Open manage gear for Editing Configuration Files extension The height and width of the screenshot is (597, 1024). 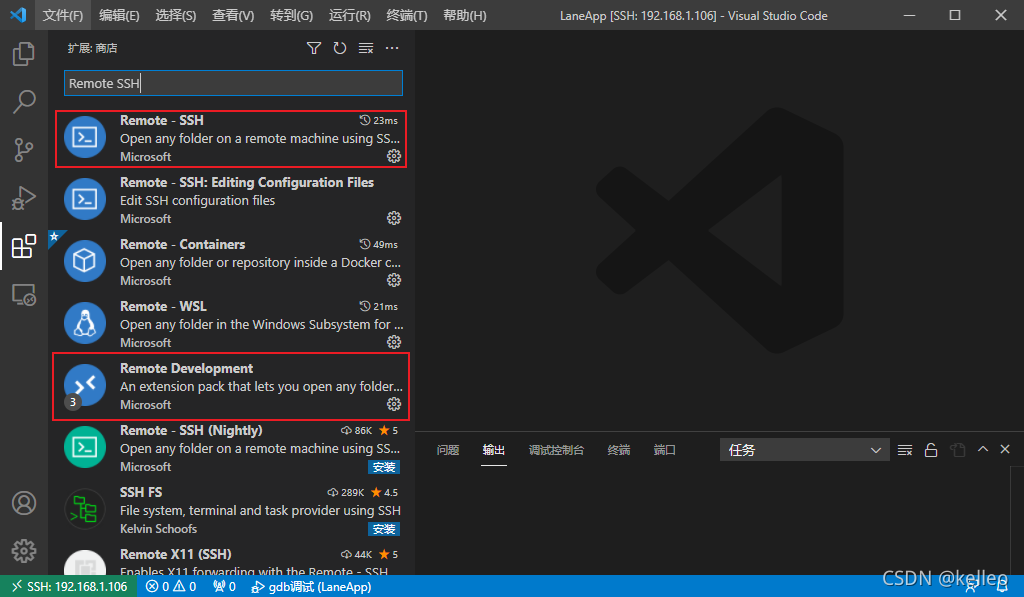pos(394,218)
